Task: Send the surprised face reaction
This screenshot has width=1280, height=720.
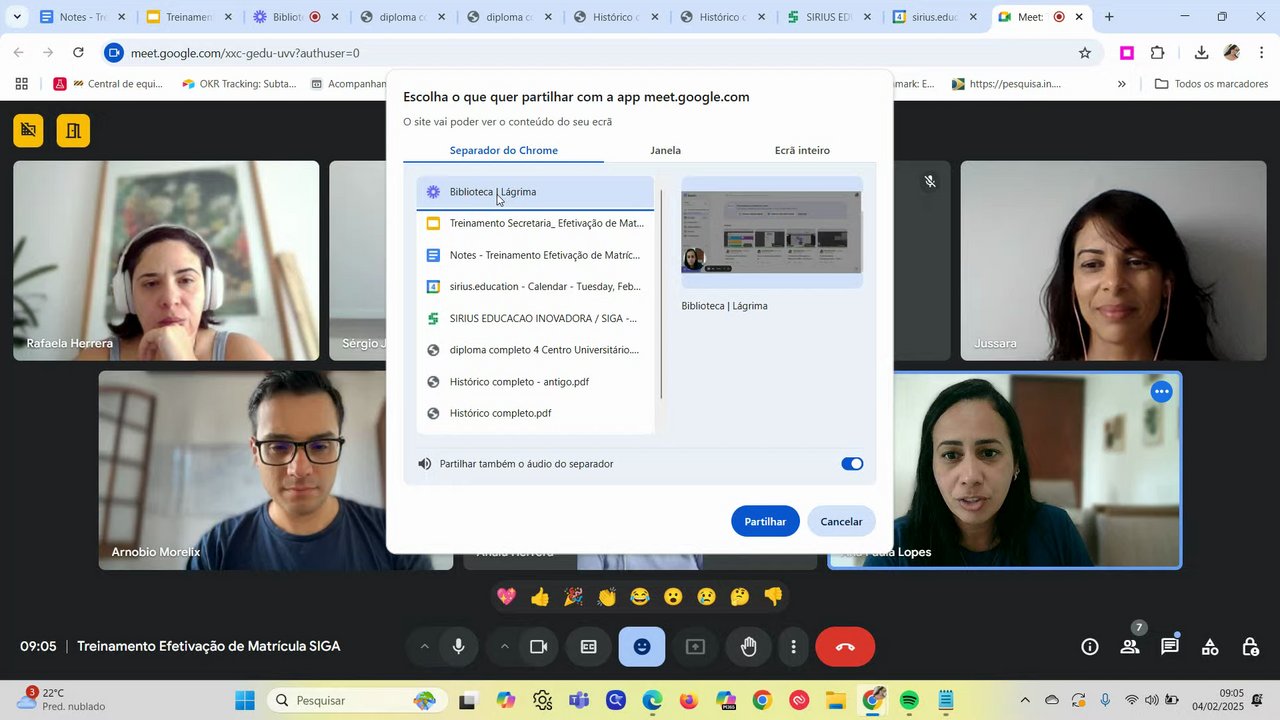Action: click(x=673, y=597)
